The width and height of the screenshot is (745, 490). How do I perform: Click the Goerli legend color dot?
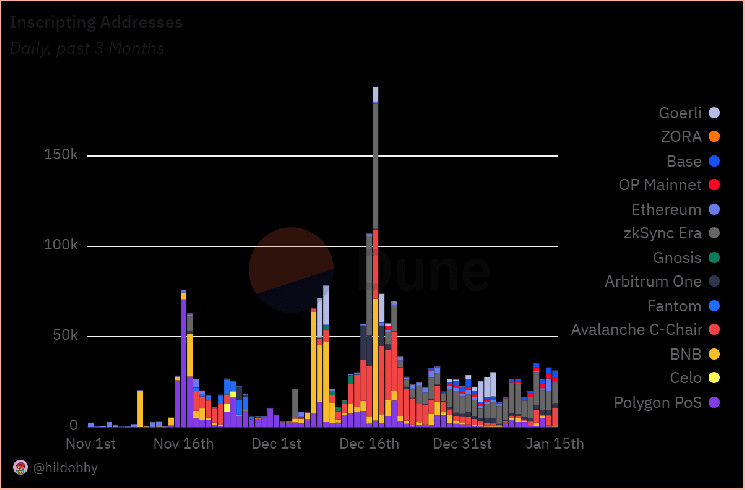[x=714, y=113]
